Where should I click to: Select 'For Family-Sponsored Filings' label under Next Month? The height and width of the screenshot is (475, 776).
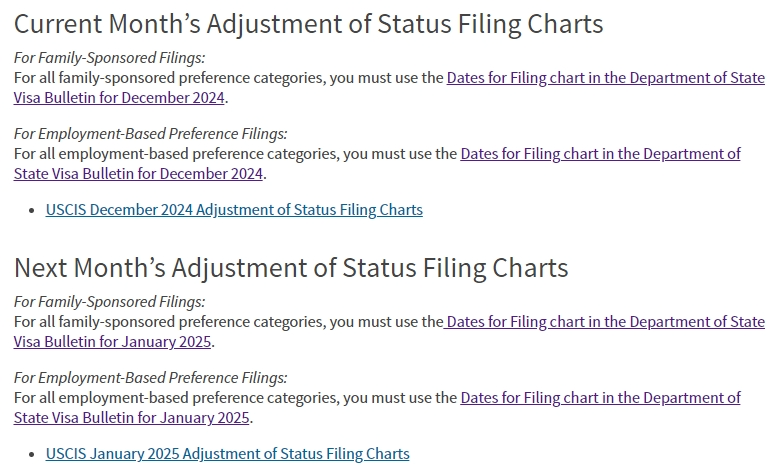click(109, 302)
